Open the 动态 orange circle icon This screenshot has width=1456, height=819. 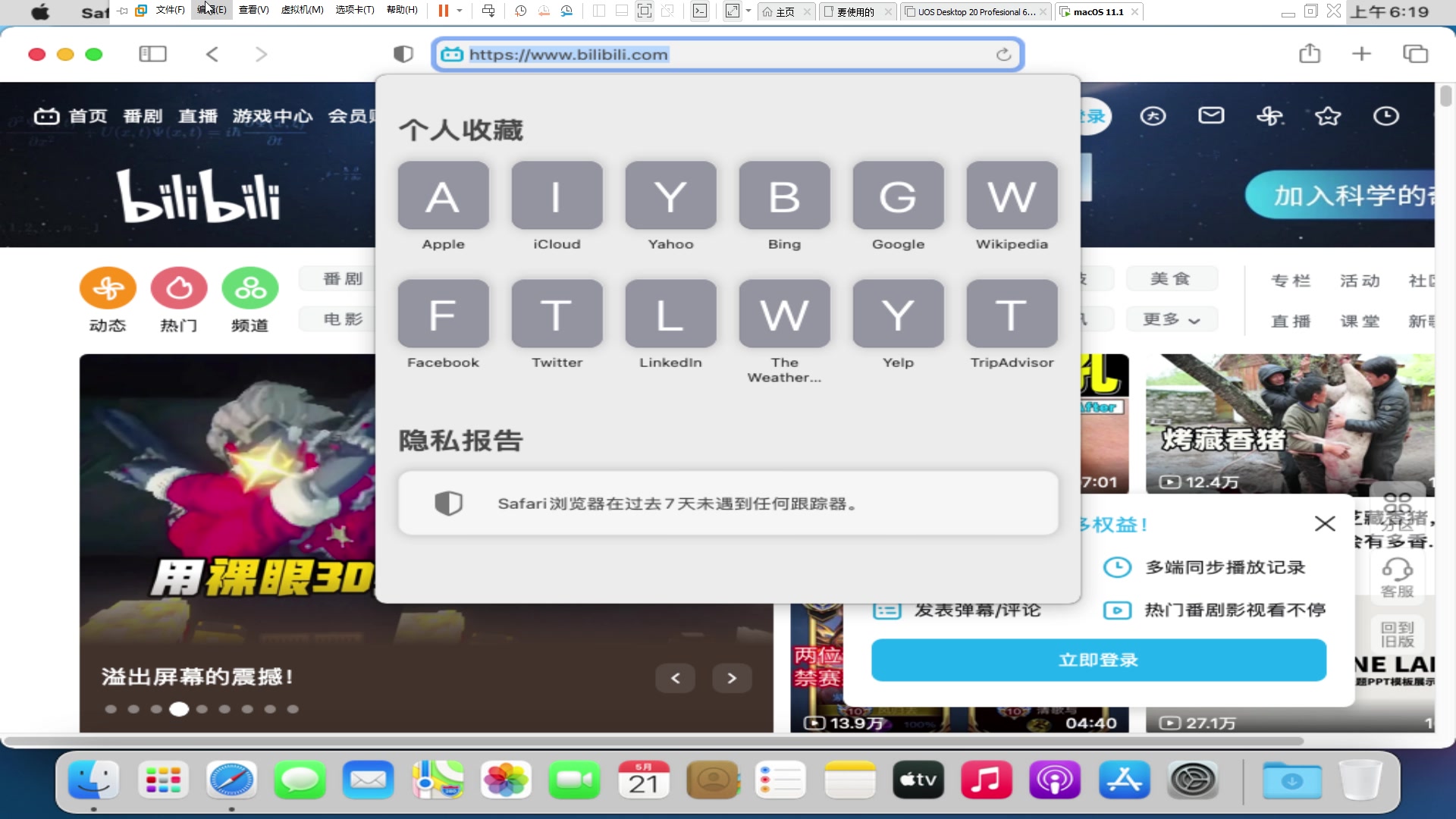(108, 288)
